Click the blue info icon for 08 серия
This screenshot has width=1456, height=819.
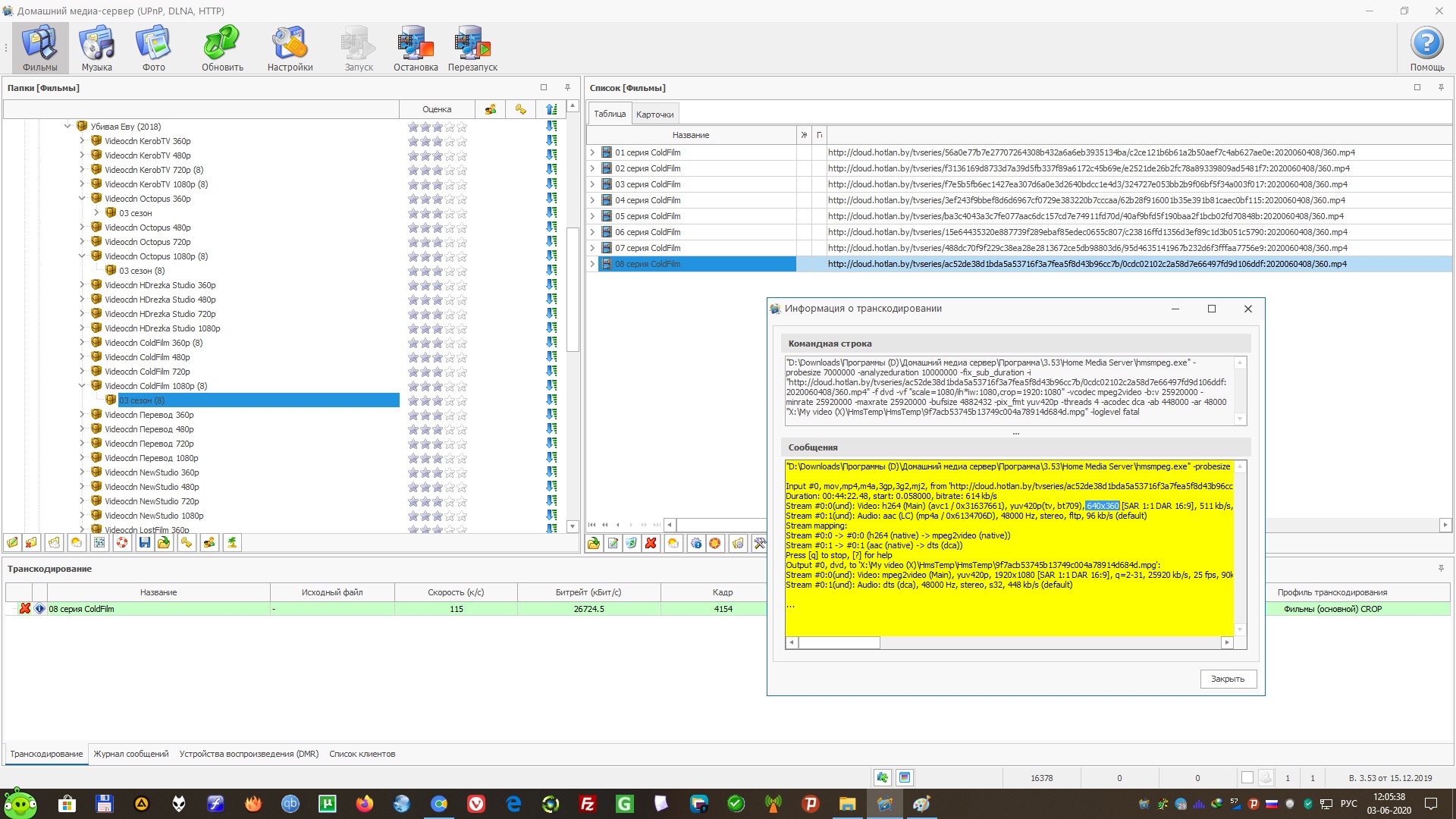point(39,609)
